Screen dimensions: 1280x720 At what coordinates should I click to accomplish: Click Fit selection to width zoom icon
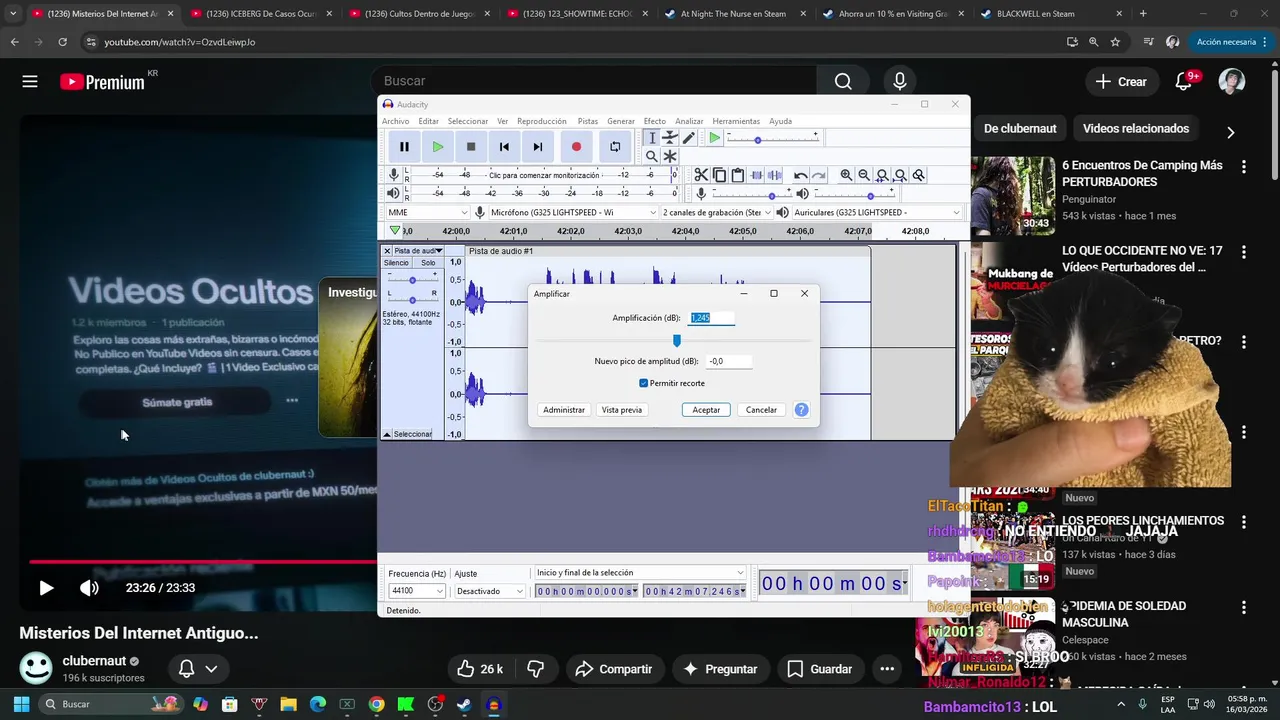point(882,175)
